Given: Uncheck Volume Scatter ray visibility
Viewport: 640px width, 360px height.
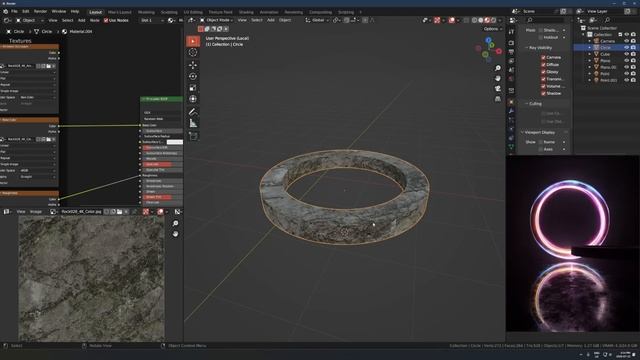Looking at the screenshot, I should 543,86.
